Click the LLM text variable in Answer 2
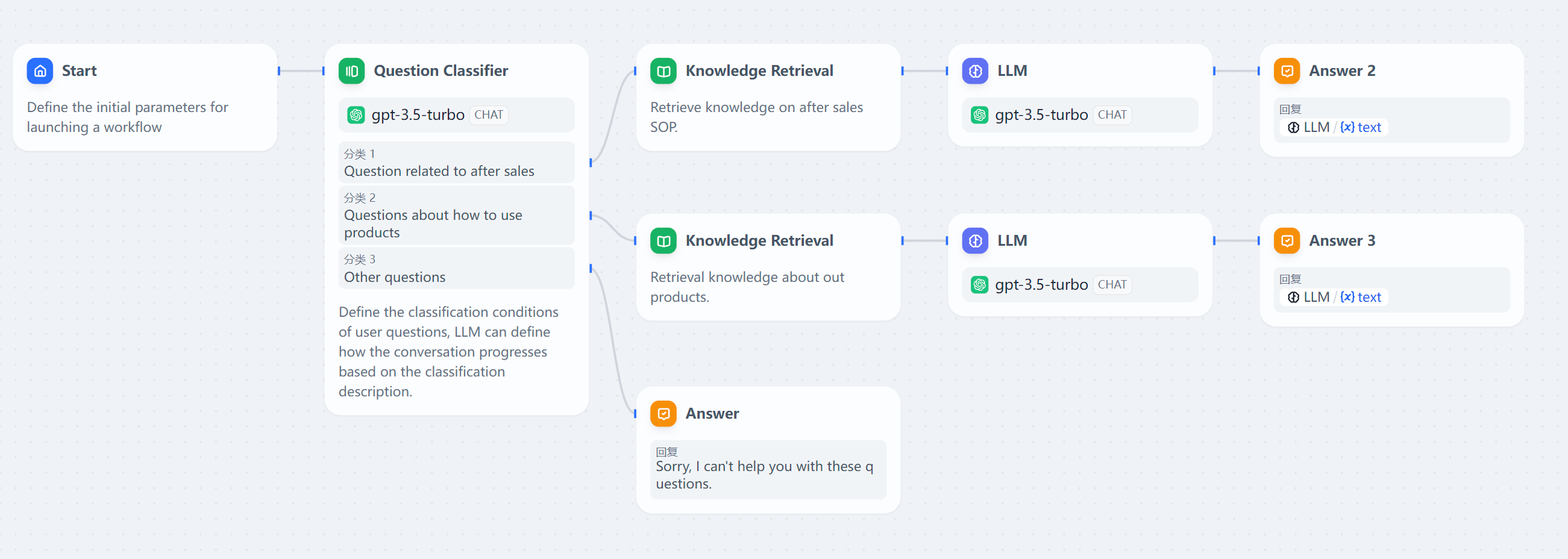The width and height of the screenshot is (1568, 559). coord(1360,128)
